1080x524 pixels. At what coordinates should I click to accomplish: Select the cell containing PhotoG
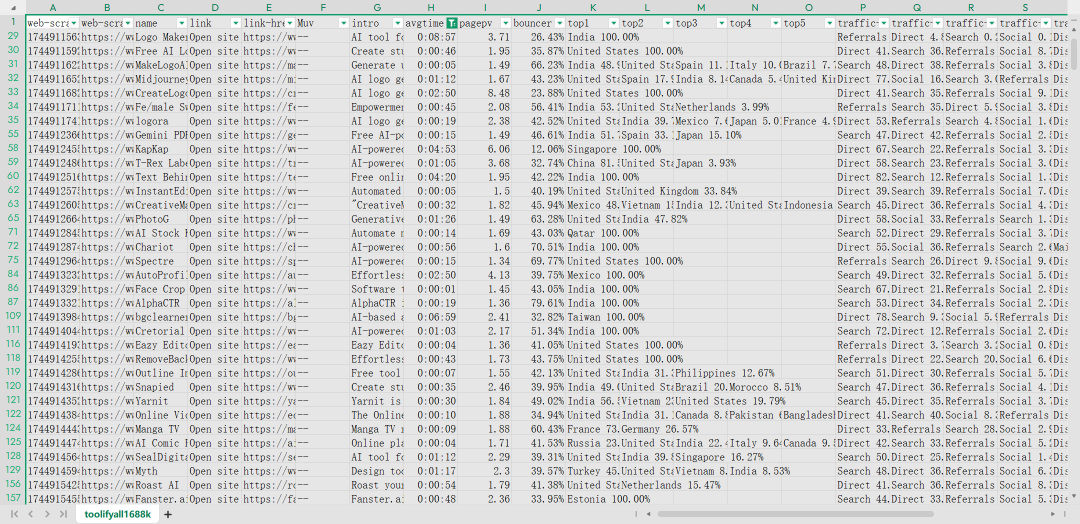point(160,219)
